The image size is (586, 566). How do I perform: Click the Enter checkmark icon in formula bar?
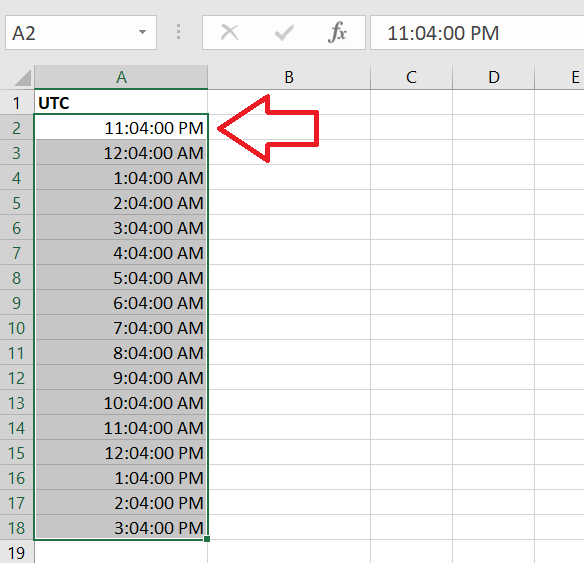tap(284, 33)
